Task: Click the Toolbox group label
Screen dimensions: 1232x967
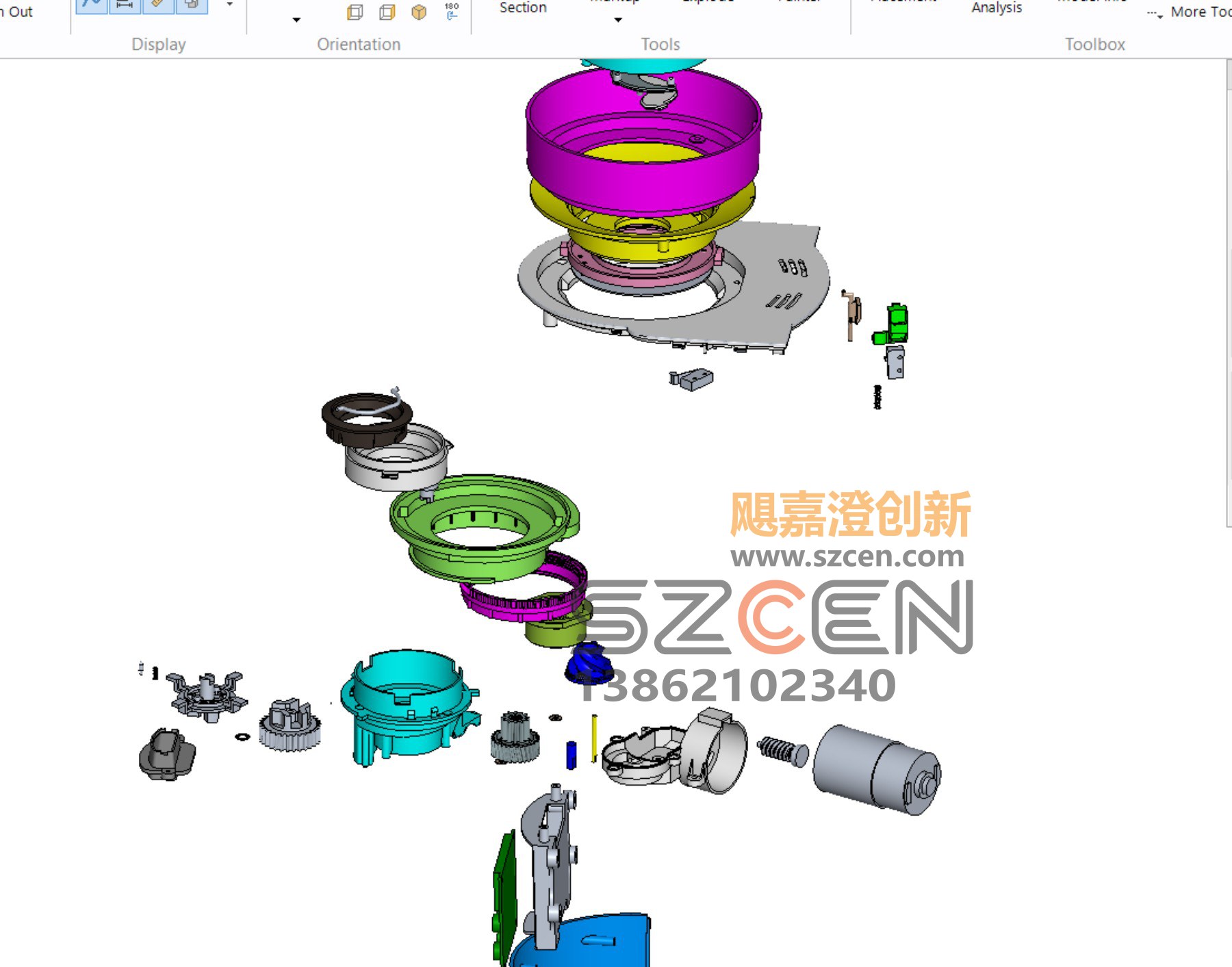Action: pos(1095,44)
